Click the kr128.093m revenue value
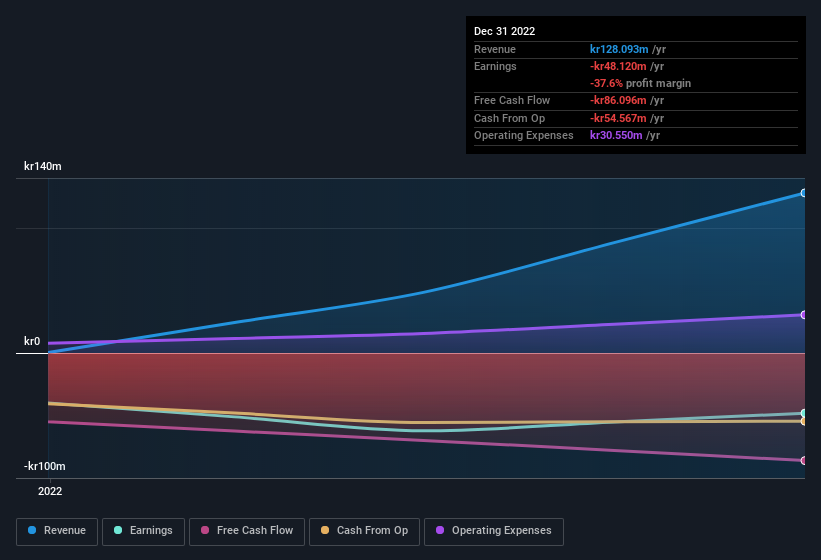The image size is (821, 560). click(x=619, y=49)
